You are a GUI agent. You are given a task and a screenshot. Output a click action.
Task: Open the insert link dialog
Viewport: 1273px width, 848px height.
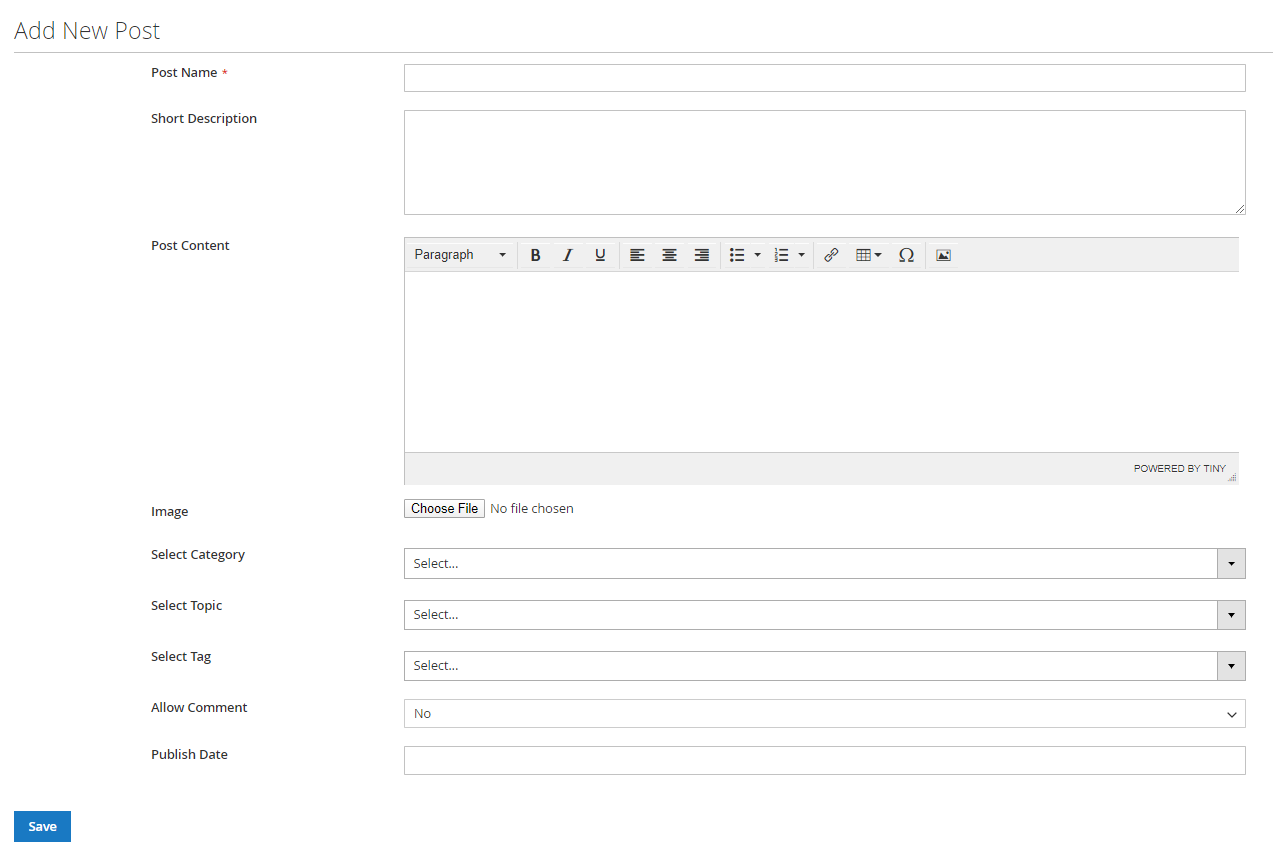pos(831,255)
